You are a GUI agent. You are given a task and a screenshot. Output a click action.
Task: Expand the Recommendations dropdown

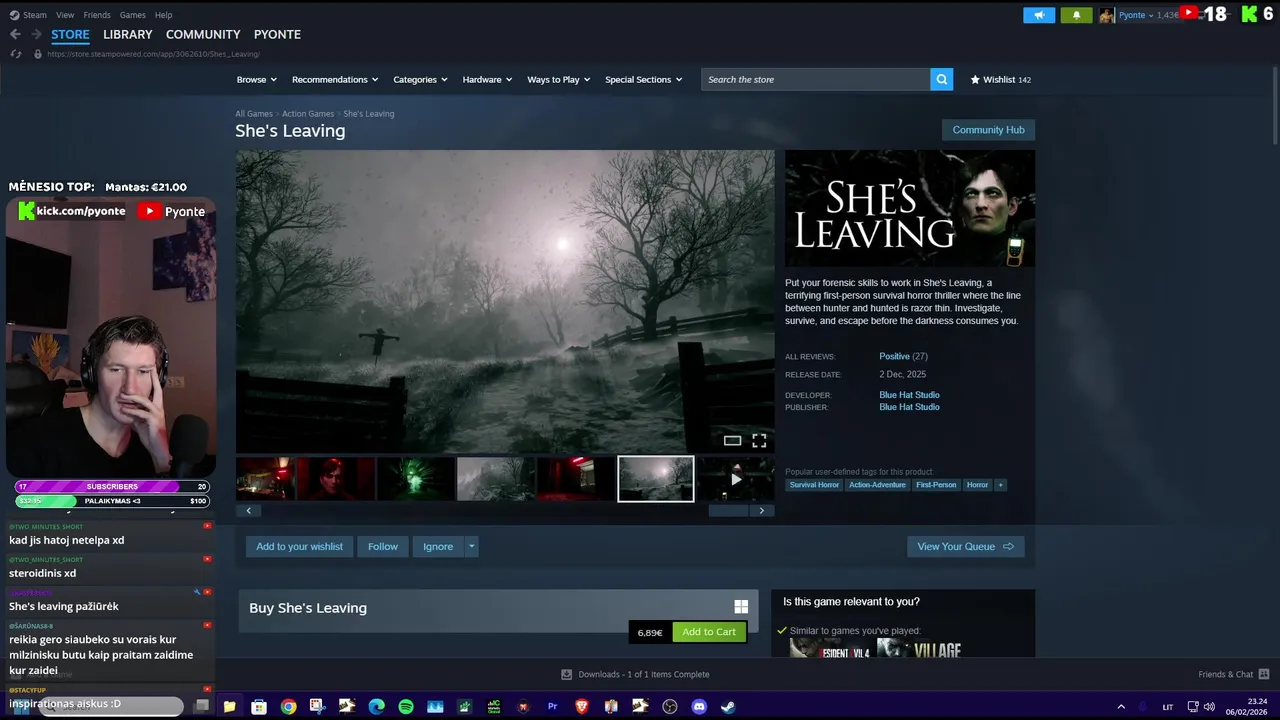point(335,79)
